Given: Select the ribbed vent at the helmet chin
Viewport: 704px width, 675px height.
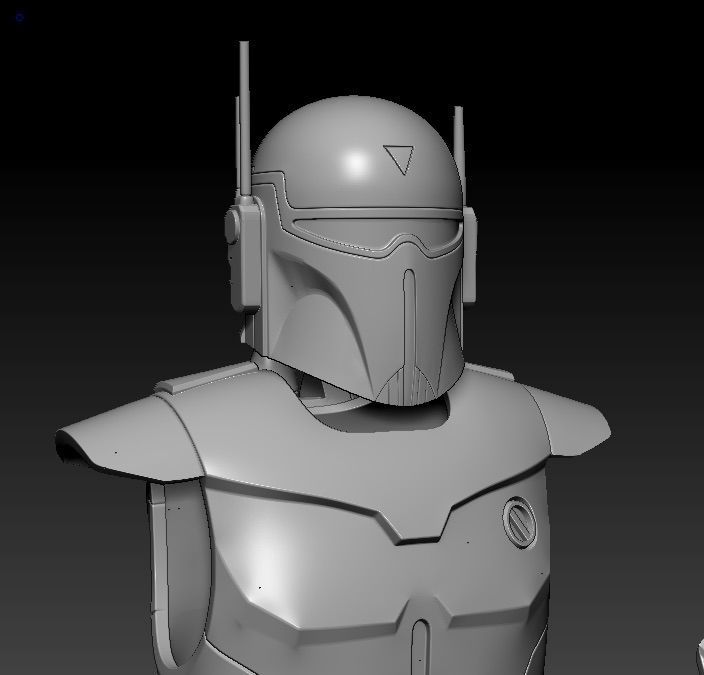Looking at the screenshot, I should (x=407, y=384).
